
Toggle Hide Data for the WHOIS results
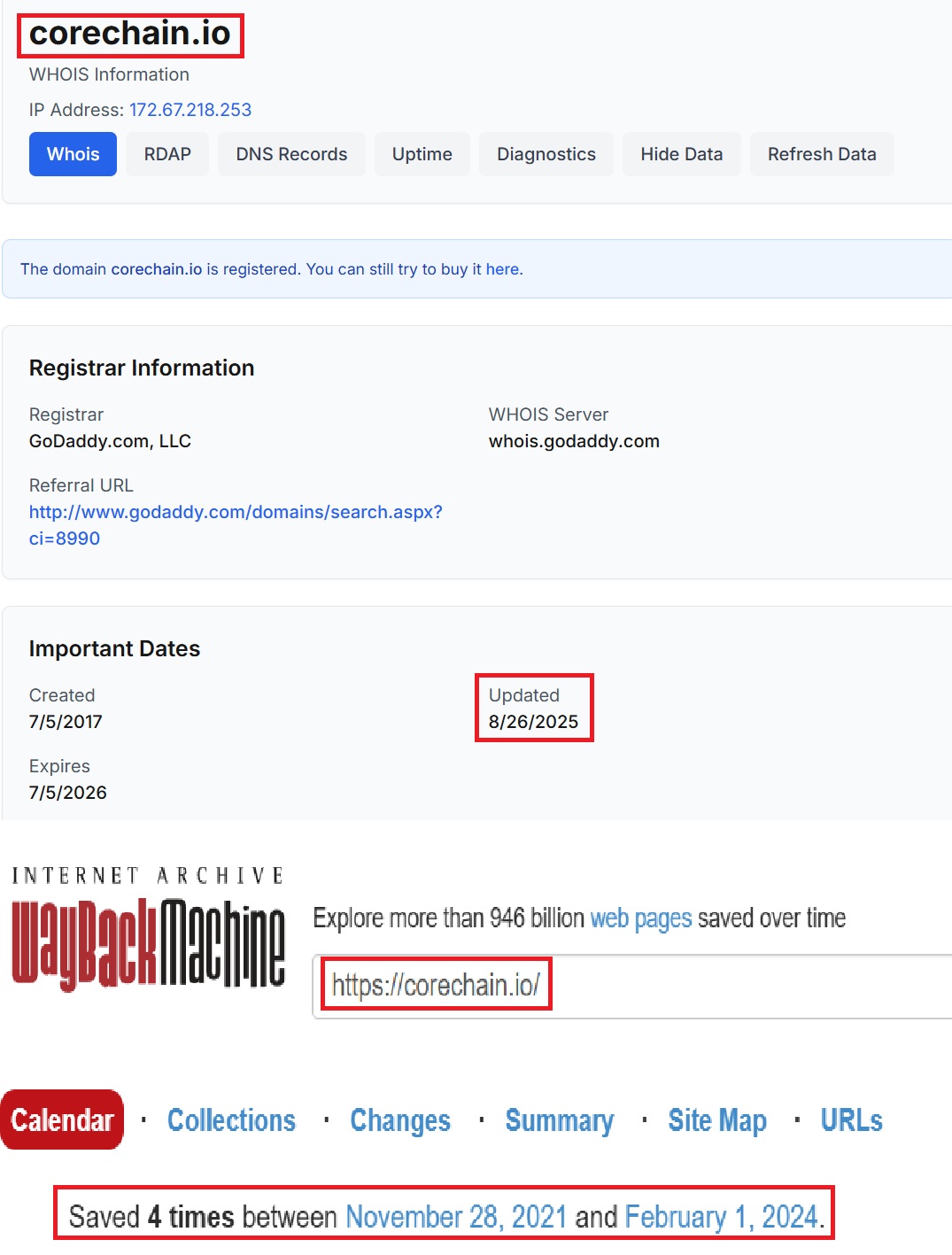click(x=680, y=153)
